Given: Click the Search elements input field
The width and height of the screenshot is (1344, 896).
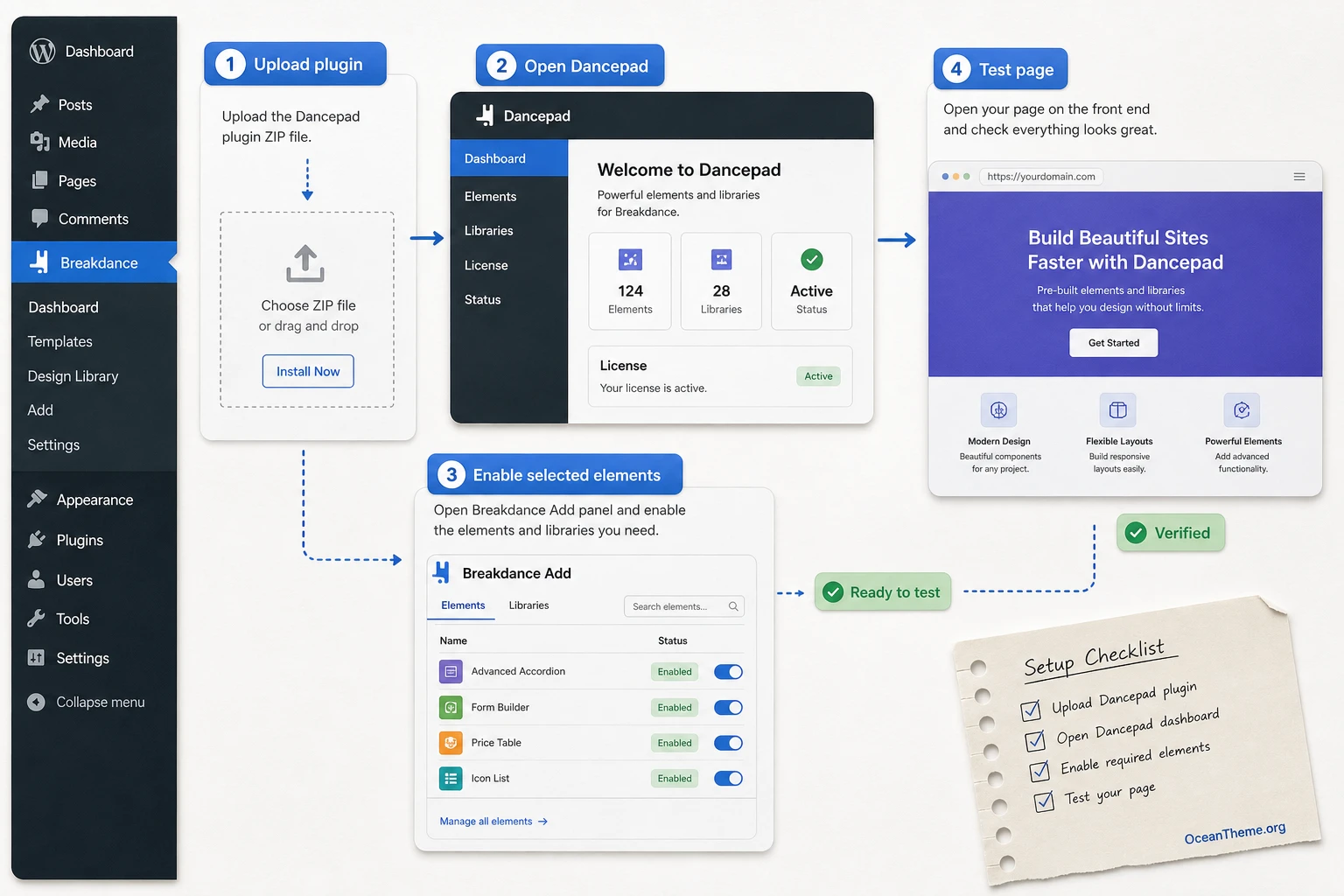Looking at the screenshot, I should point(683,606).
